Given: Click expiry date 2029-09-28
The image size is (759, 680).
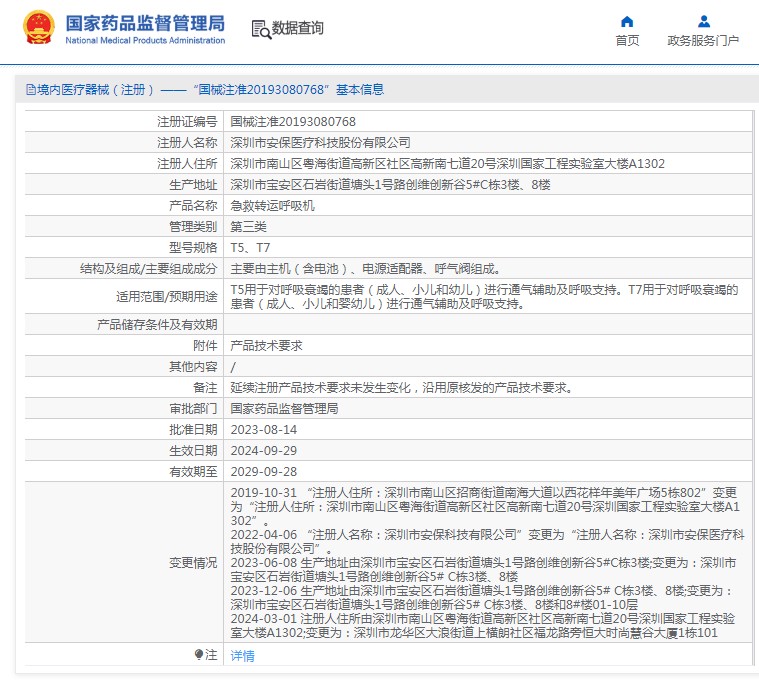Looking at the screenshot, I should (x=264, y=471).
